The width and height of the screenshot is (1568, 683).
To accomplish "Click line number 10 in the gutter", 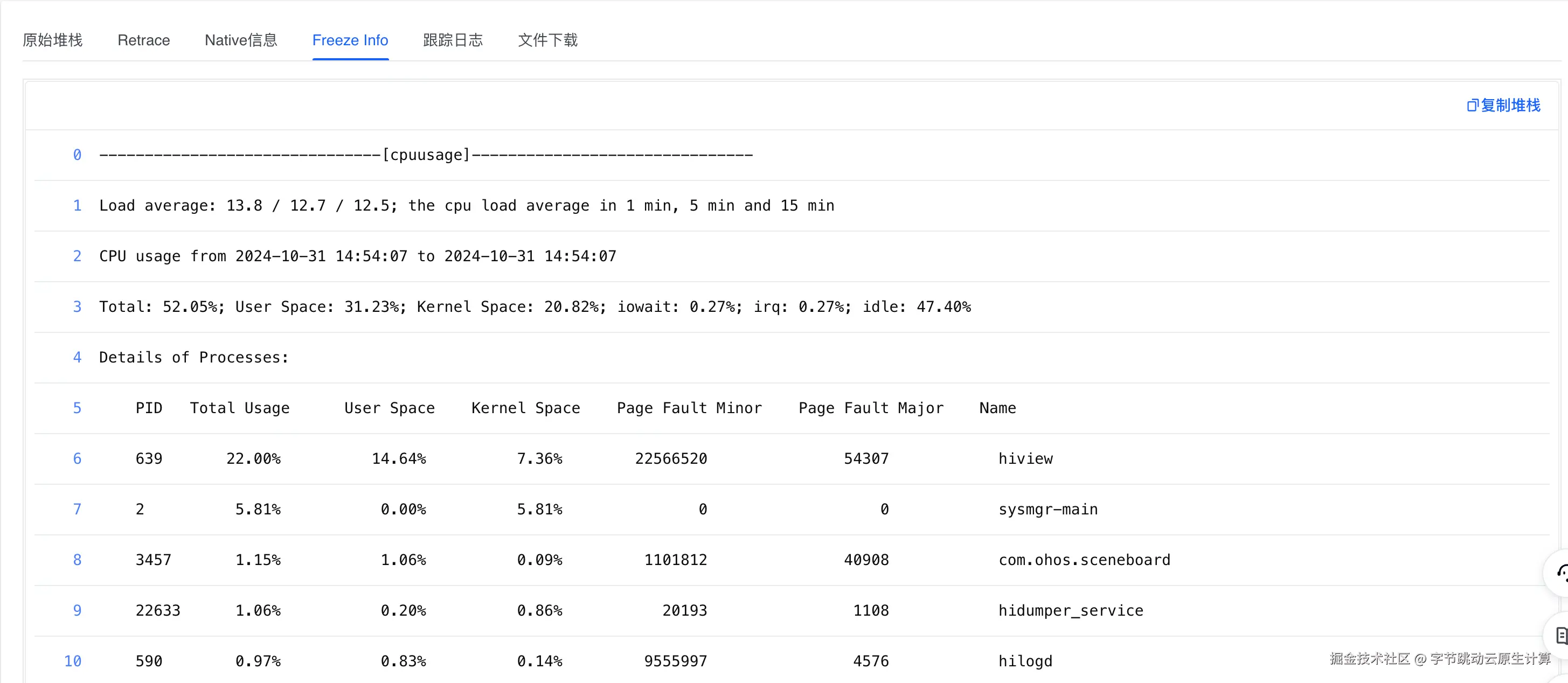I will pyautogui.click(x=72, y=660).
